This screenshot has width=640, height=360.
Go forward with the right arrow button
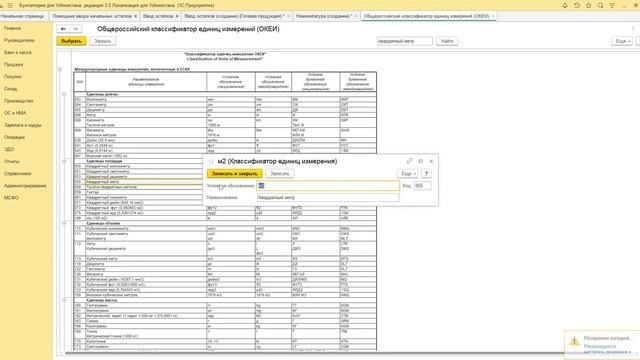point(76,29)
